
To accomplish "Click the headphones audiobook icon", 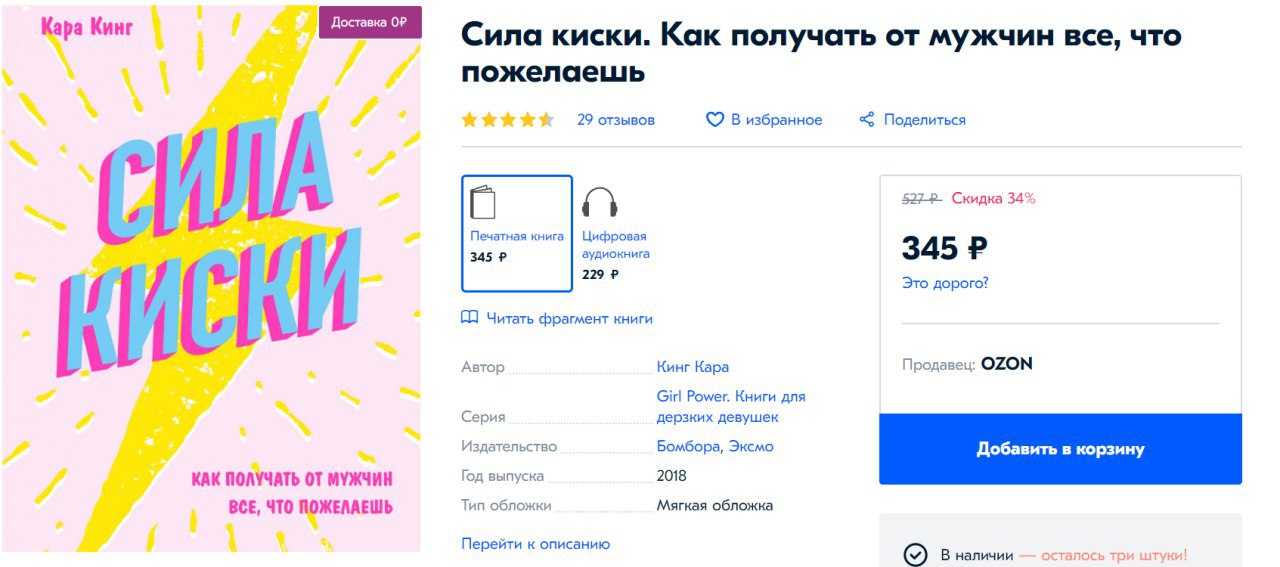I will click(600, 203).
